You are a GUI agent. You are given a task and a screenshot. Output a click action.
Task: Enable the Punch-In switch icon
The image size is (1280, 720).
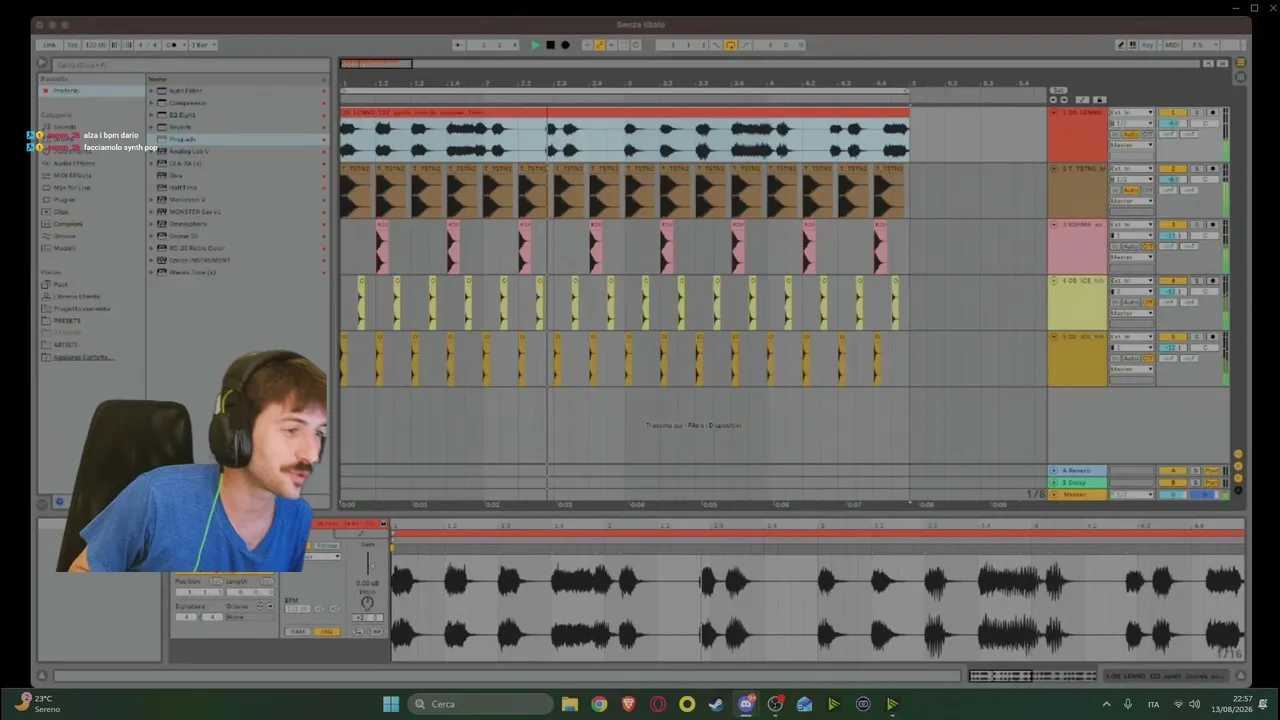715,45
